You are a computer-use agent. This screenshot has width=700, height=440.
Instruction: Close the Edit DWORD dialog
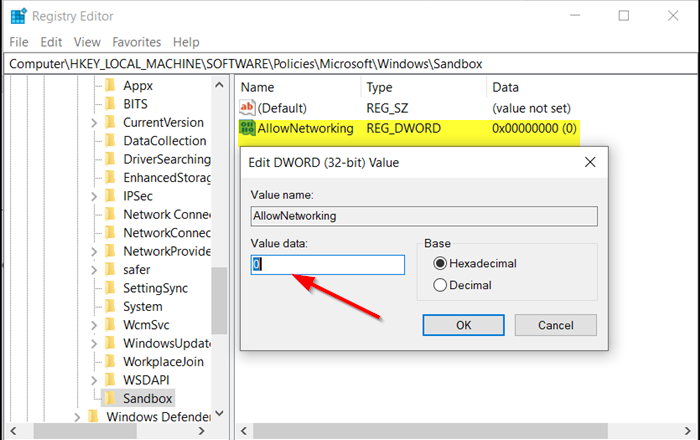pyautogui.click(x=590, y=162)
